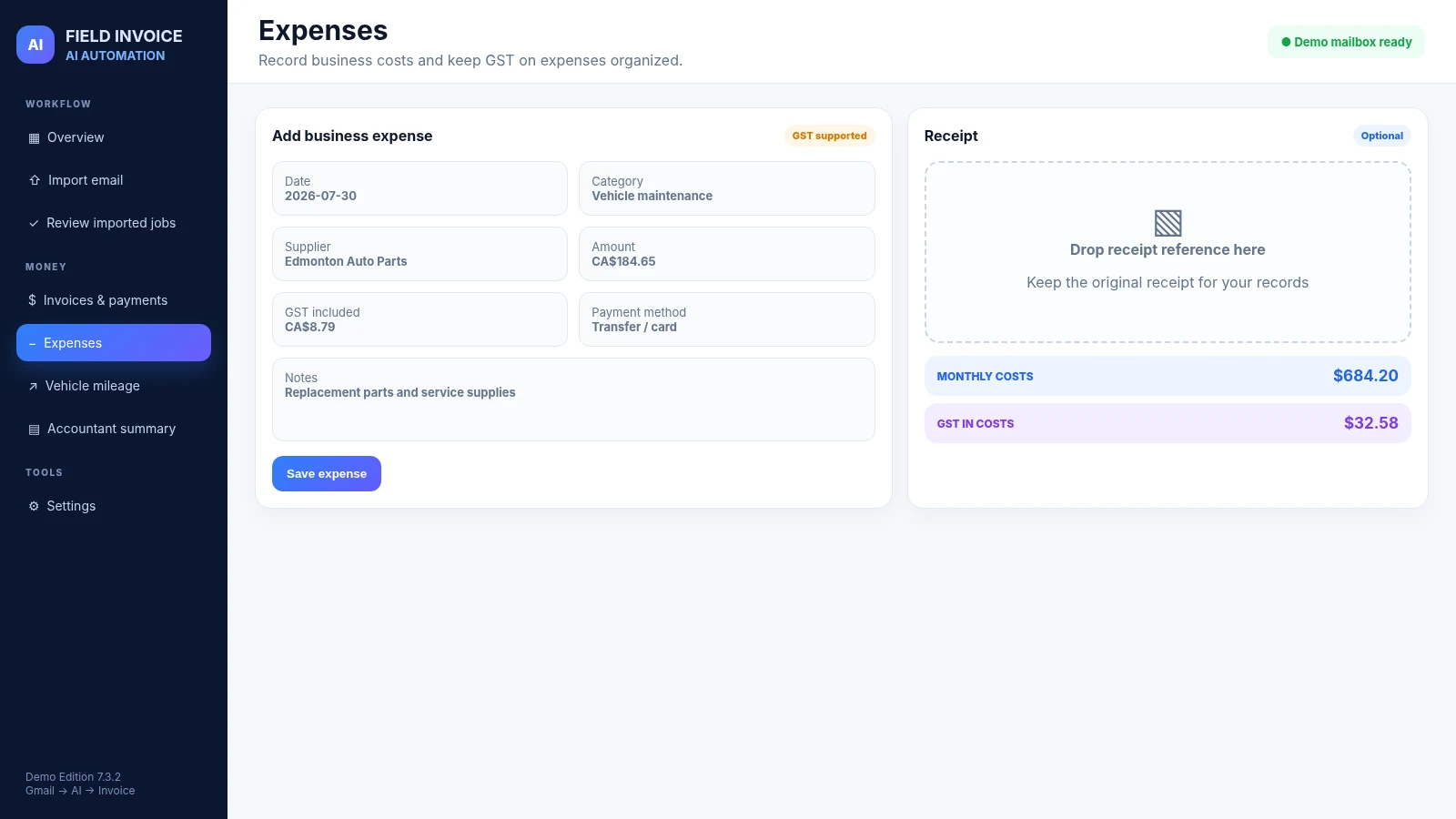
Task: Open the Category Vehicle maintenance field
Action: coord(727,188)
